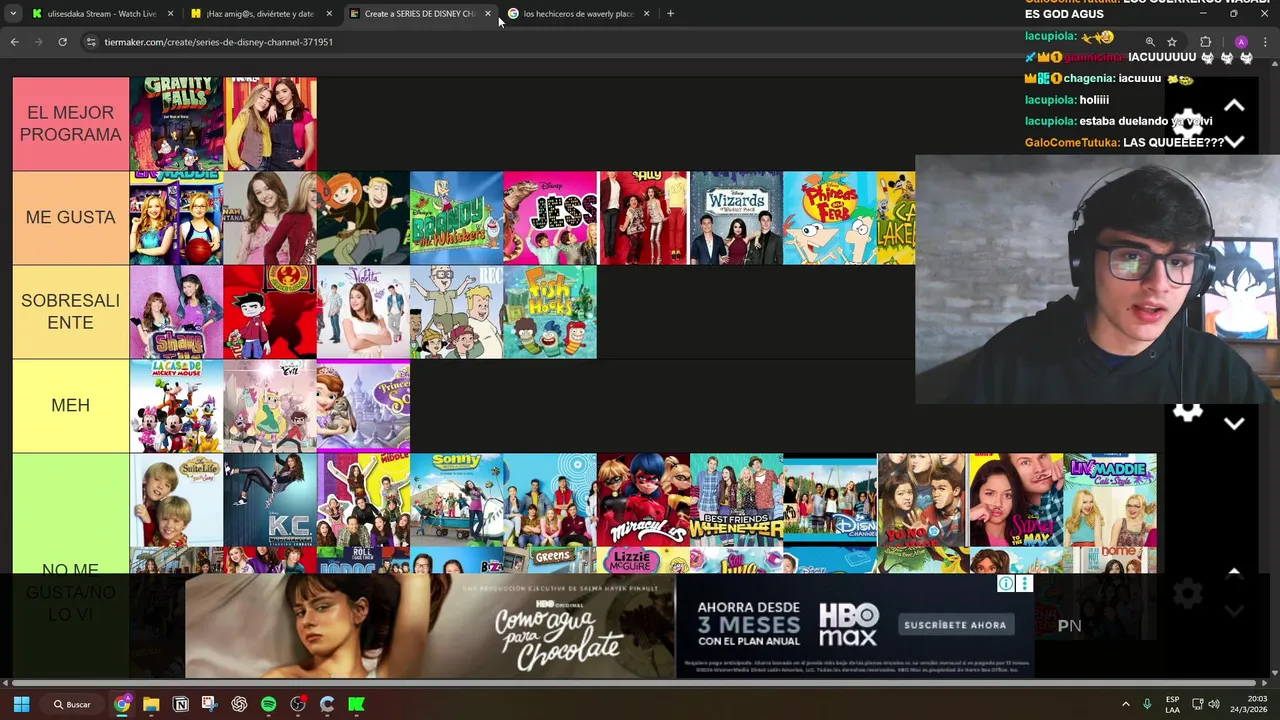Screen dimensions: 1280x720
Task: Select the Create a SERIES DE DISNEY tab
Action: pyautogui.click(x=420, y=14)
